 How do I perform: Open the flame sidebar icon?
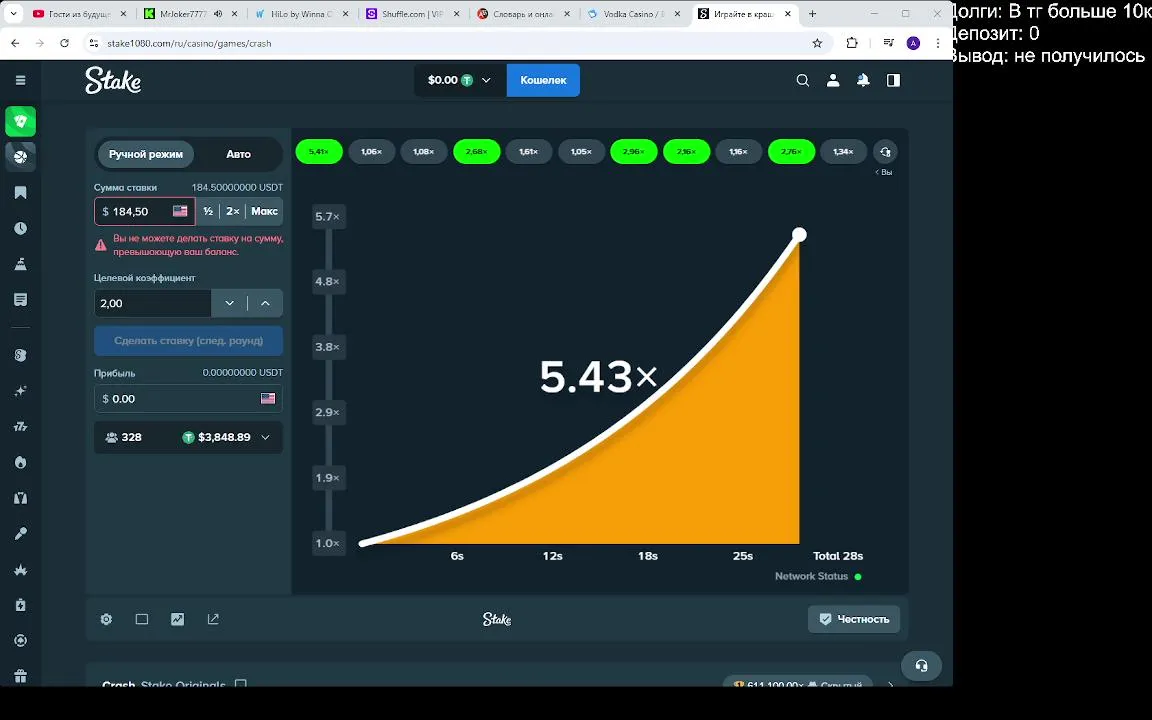click(x=21, y=462)
